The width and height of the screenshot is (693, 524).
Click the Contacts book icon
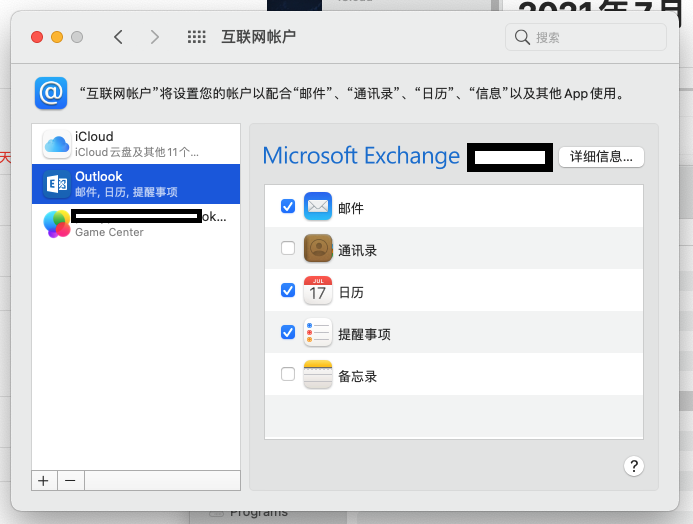[x=318, y=248]
